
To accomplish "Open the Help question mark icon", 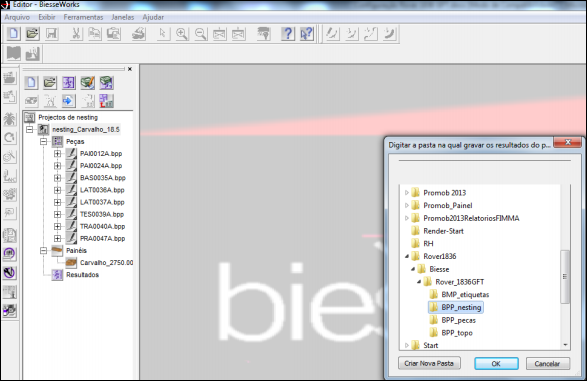I will coord(288,34).
